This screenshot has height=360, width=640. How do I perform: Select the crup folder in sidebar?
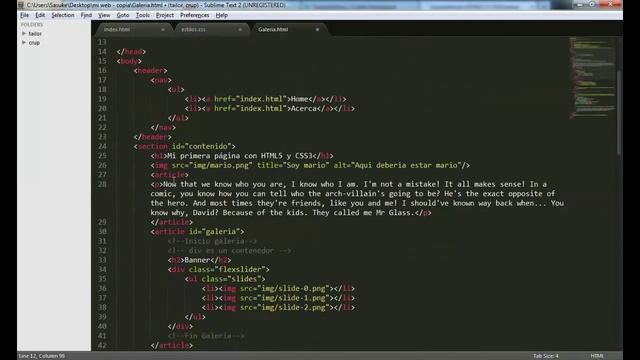pos(34,42)
